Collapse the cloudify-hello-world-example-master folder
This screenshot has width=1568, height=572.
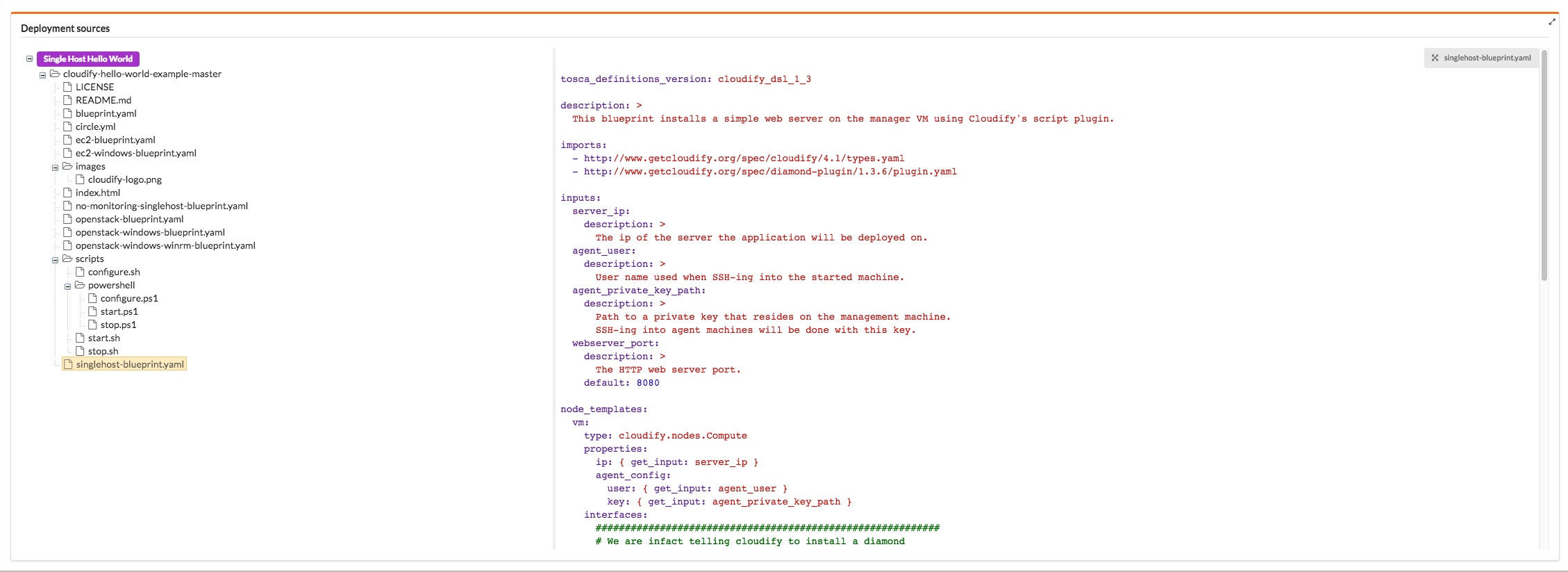tap(42, 75)
